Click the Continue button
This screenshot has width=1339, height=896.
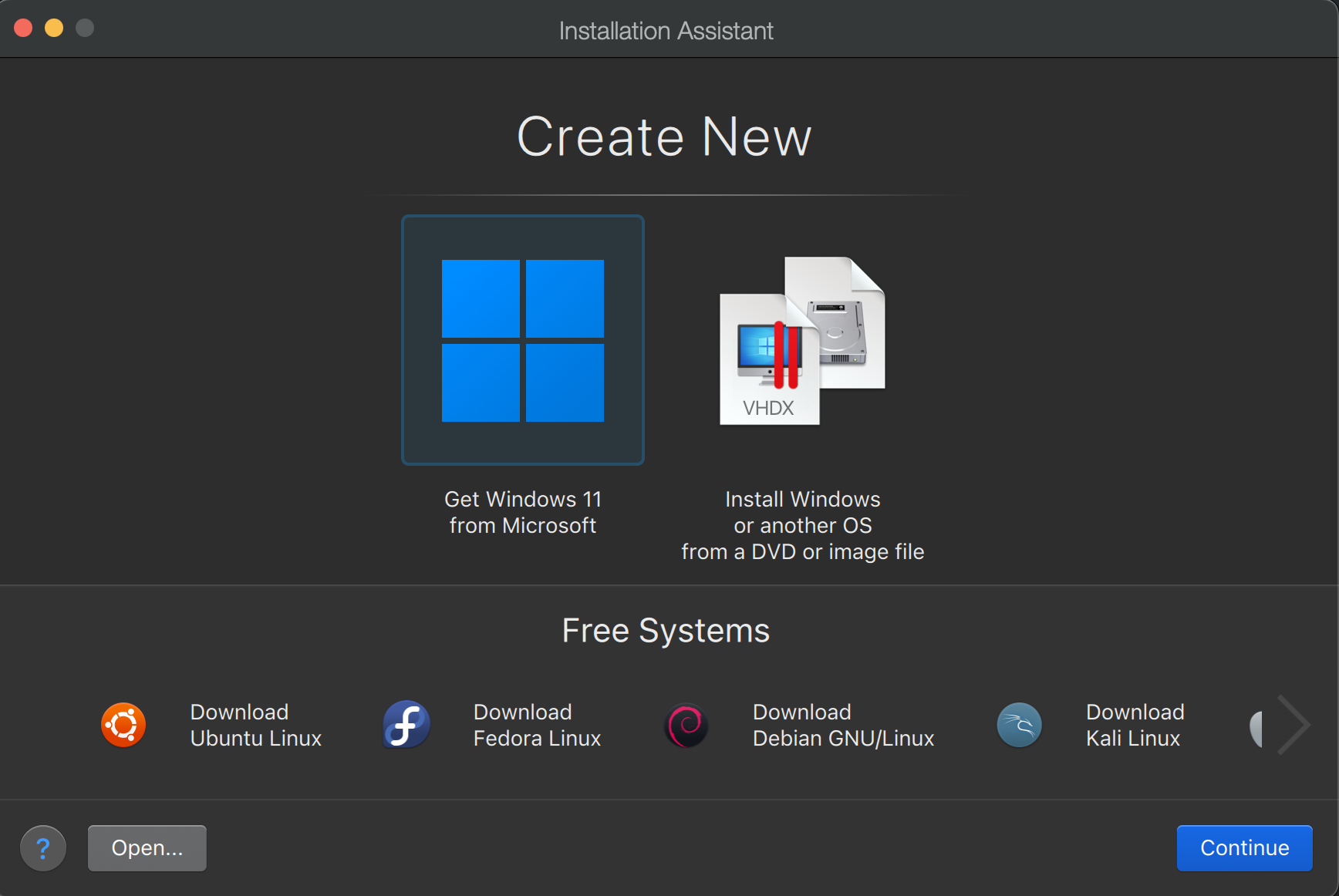click(1244, 848)
